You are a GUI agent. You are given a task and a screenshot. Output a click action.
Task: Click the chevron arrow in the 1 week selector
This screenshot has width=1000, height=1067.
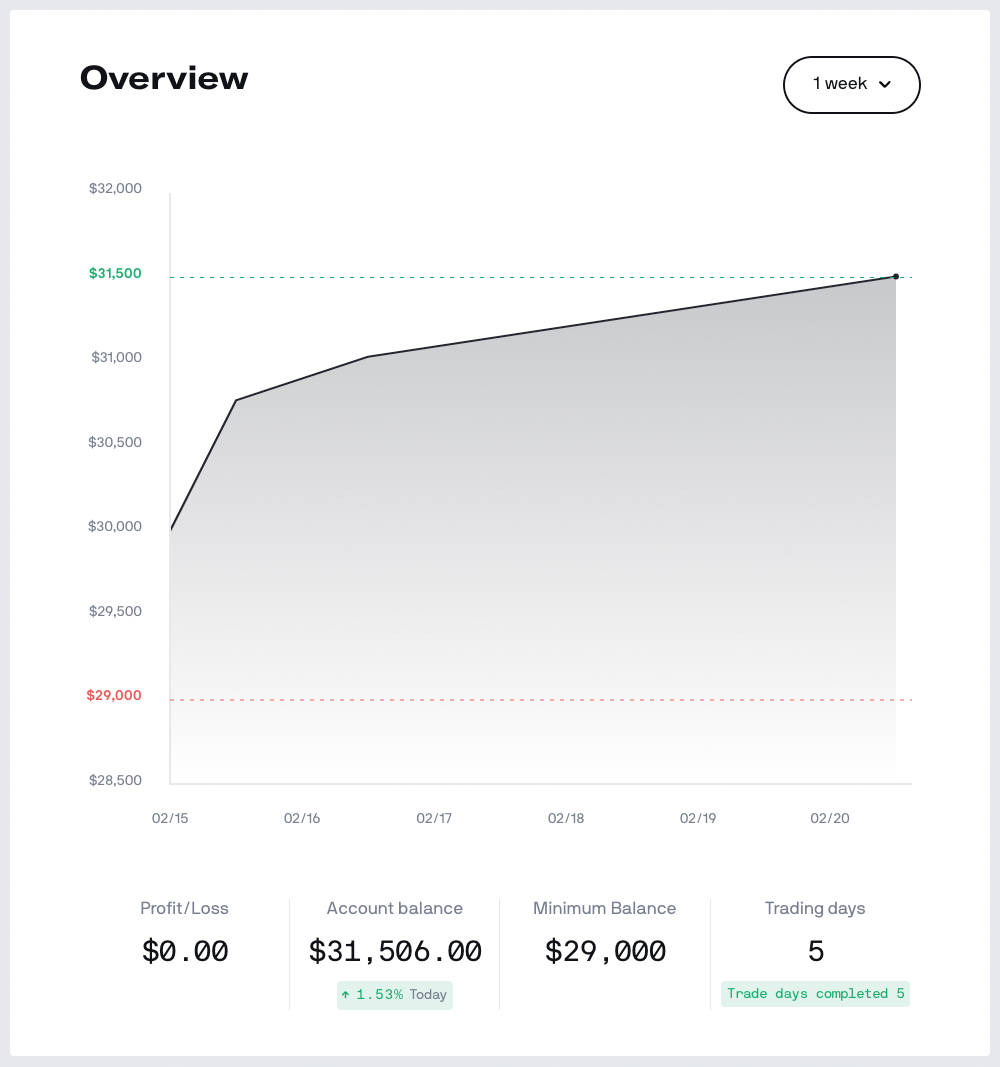pyautogui.click(x=884, y=85)
